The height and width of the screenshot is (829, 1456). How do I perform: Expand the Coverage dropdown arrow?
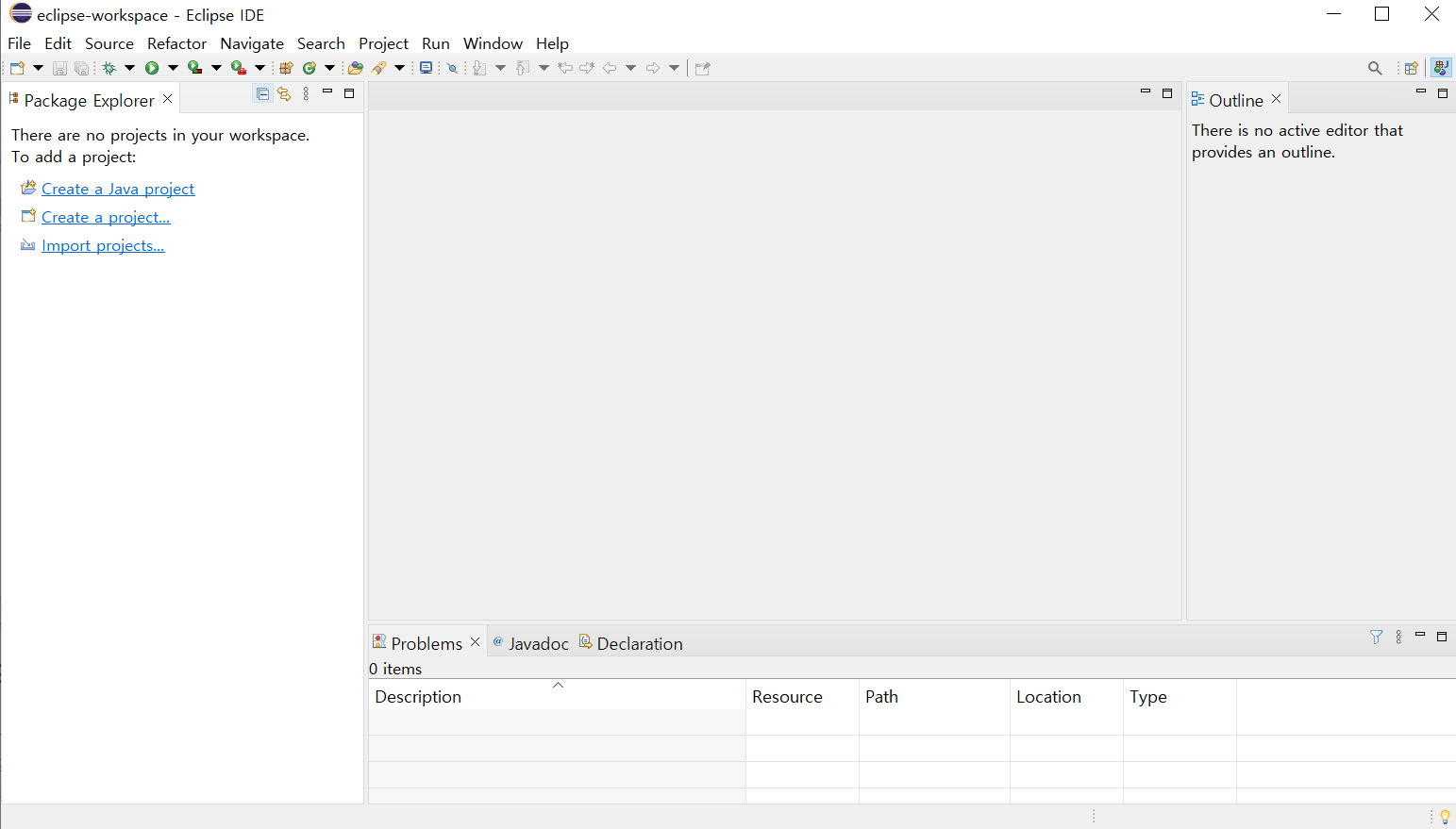tap(216, 68)
